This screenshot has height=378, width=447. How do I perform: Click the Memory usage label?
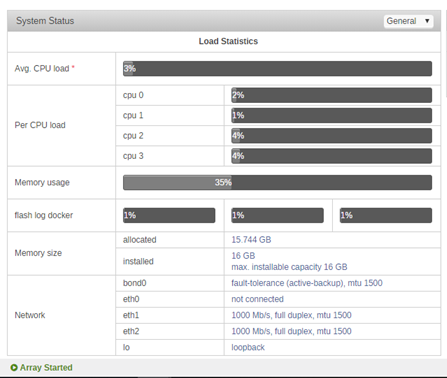tap(42, 183)
